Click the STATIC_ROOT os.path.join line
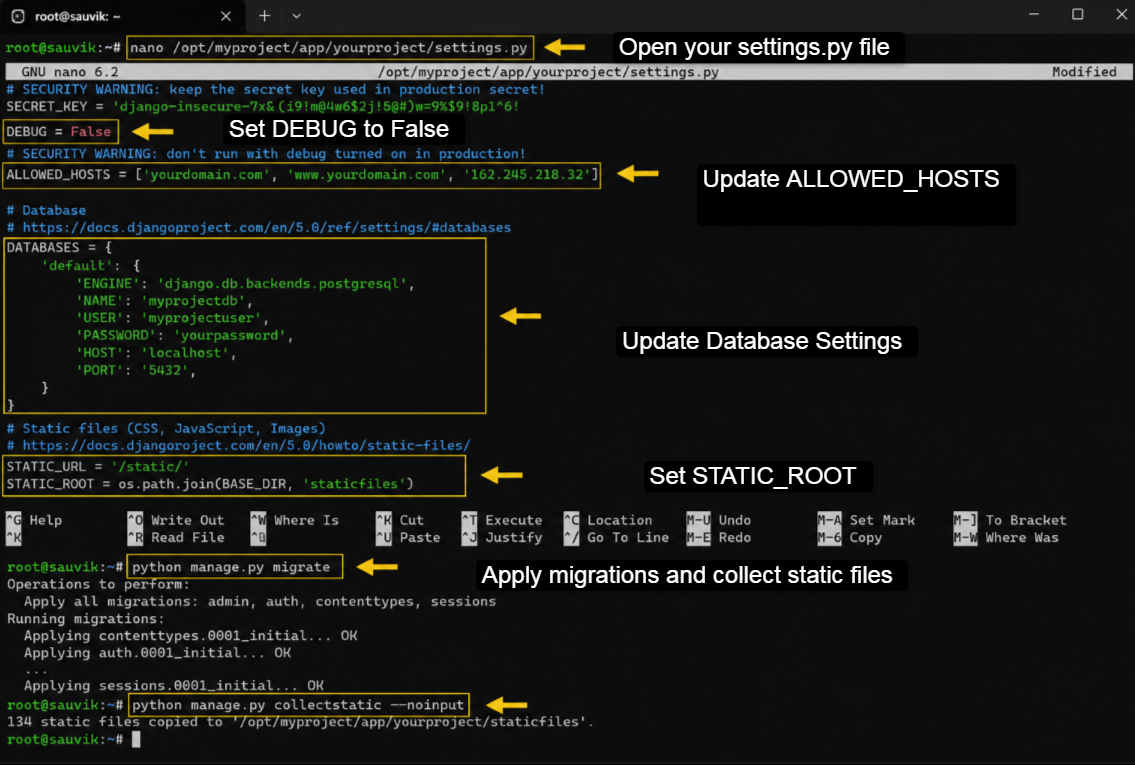Image resolution: width=1135 pixels, height=765 pixels. point(210,483)
